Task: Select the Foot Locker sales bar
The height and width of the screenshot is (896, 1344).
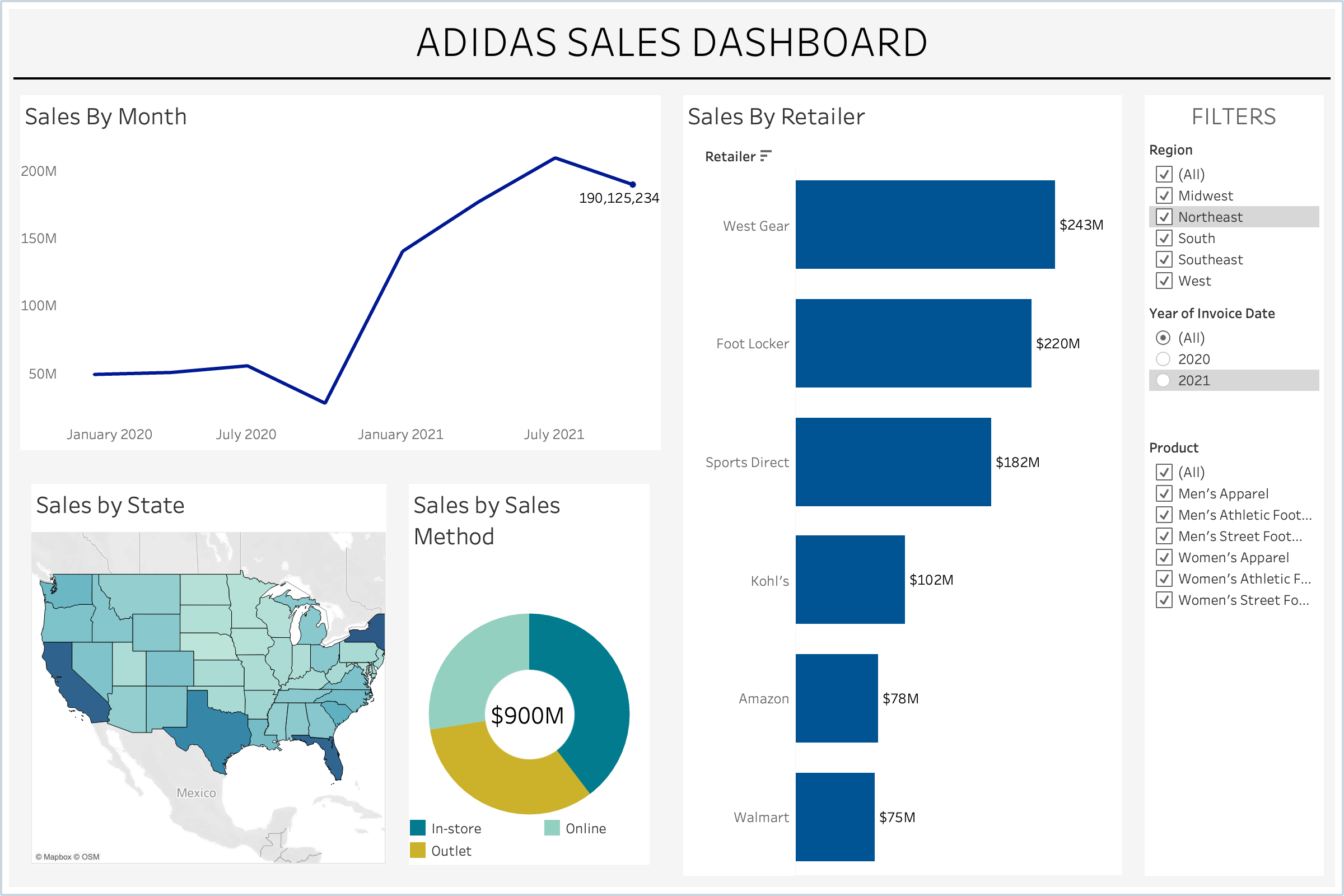Action: pyautogui.click(x=913, y=343)
